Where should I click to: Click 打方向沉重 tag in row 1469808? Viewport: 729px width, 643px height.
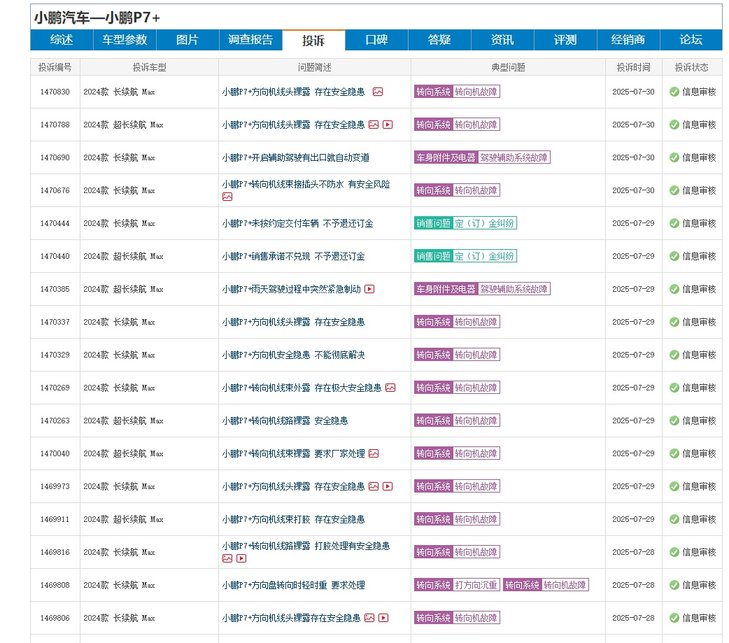[x=476, y=585]
